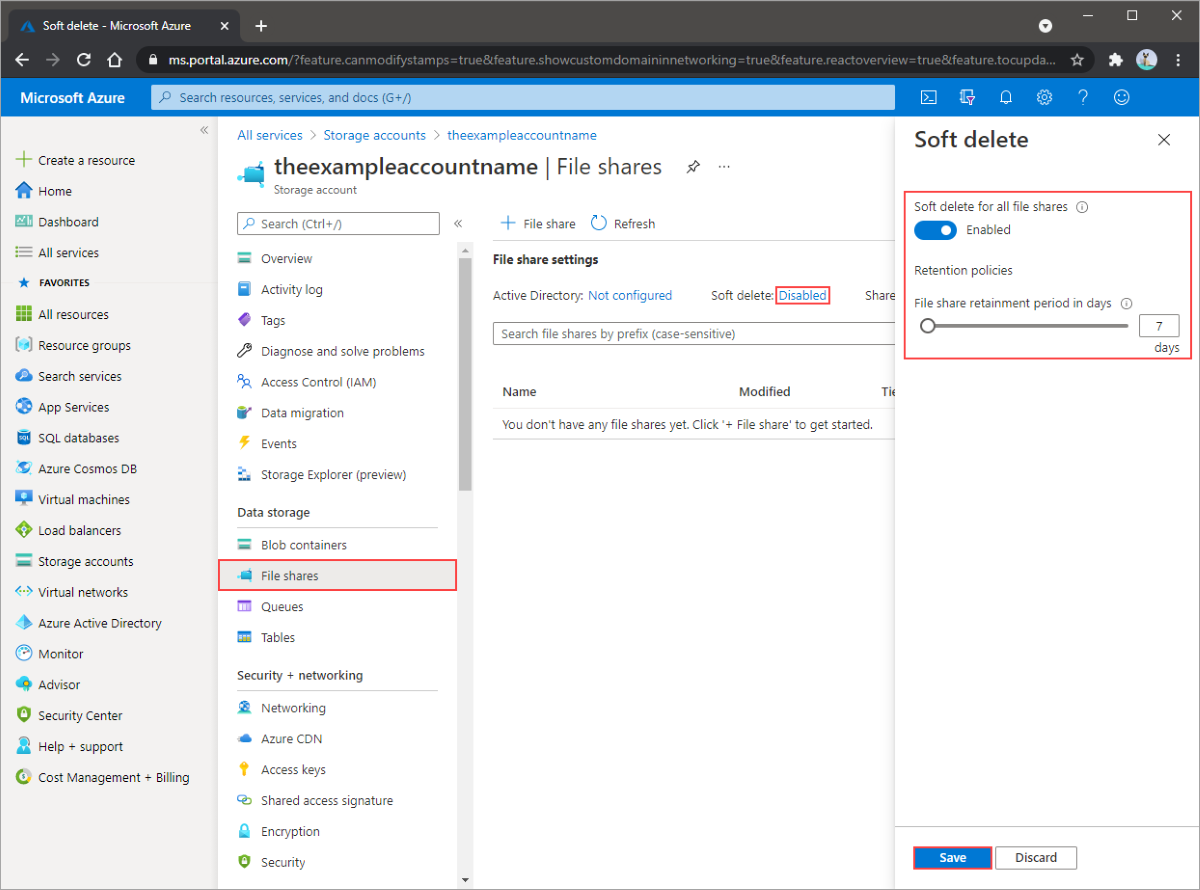Create a new file share
1200x890 pixels.
pos(537,223)
